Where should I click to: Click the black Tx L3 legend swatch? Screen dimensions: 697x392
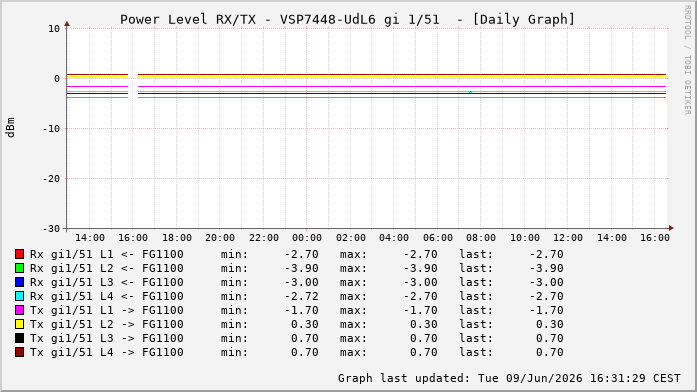coord(19,338)
